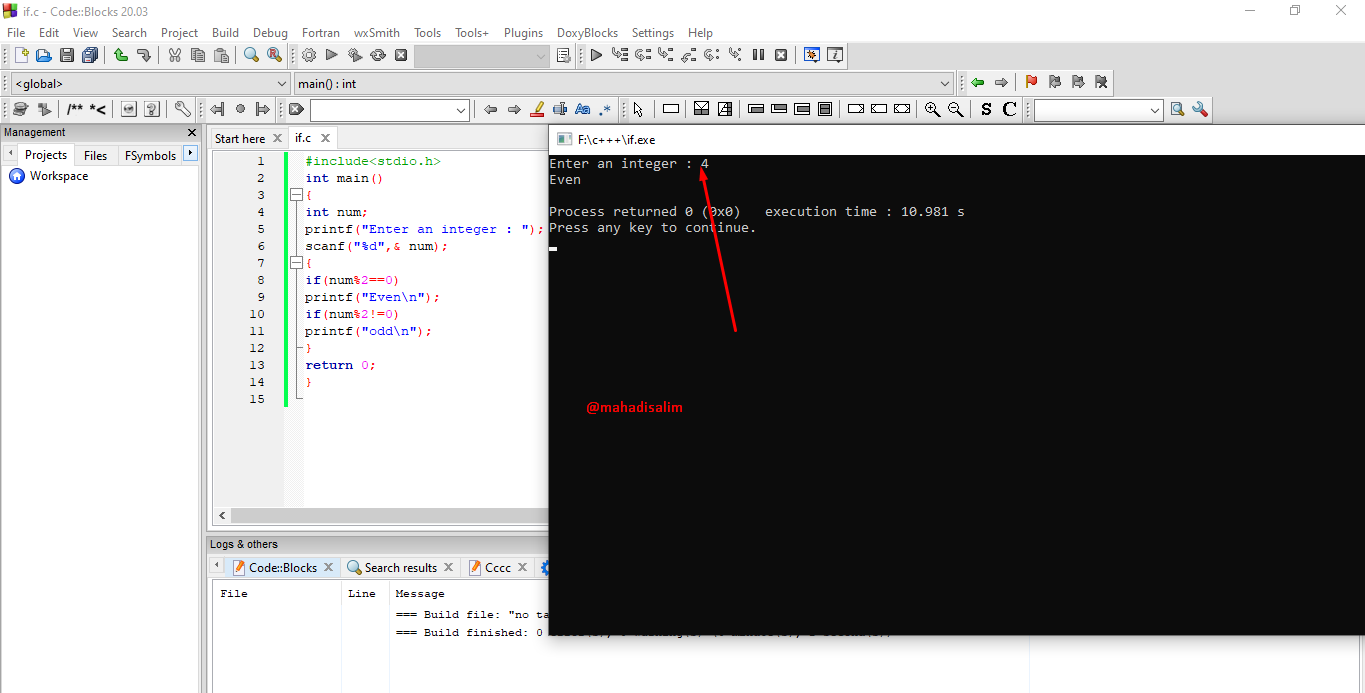Open the Debug menu

coord(270,32)
